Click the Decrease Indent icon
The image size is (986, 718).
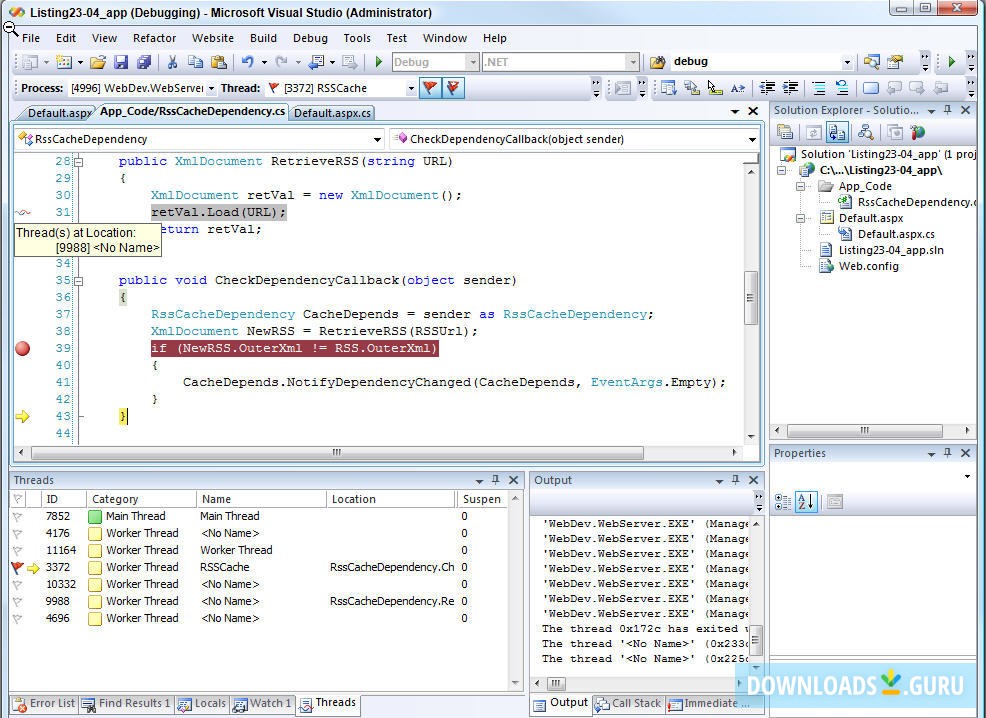tap(766, 88)
